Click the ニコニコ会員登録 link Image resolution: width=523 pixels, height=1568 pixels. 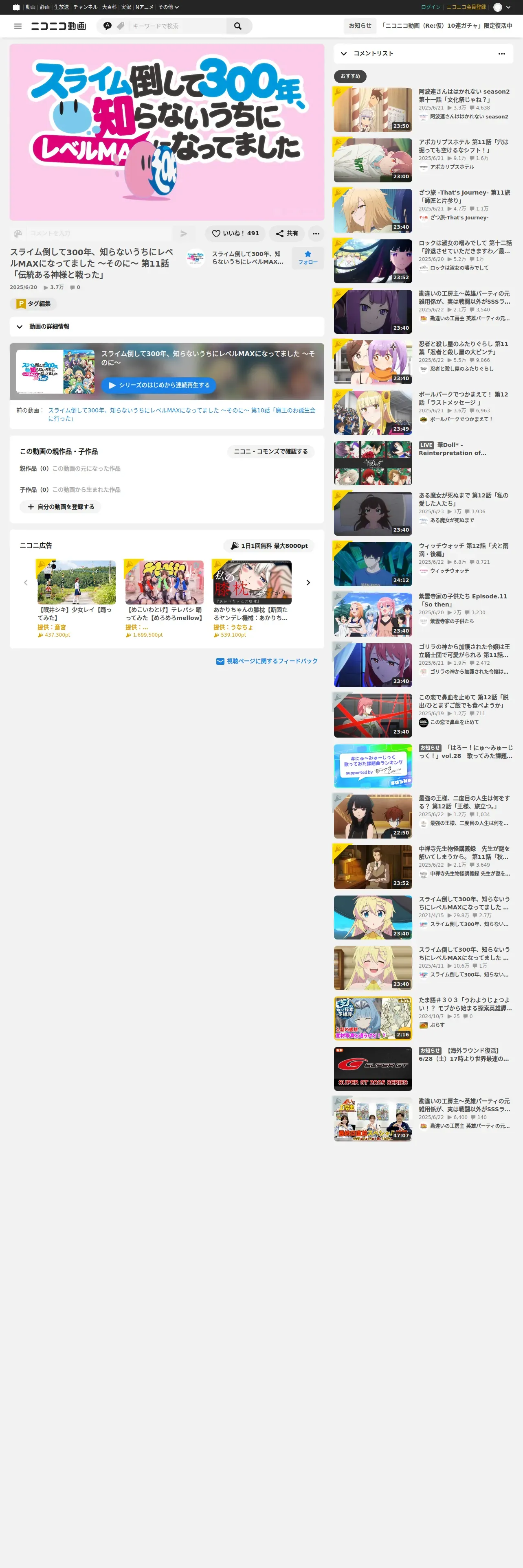[466, 7]
